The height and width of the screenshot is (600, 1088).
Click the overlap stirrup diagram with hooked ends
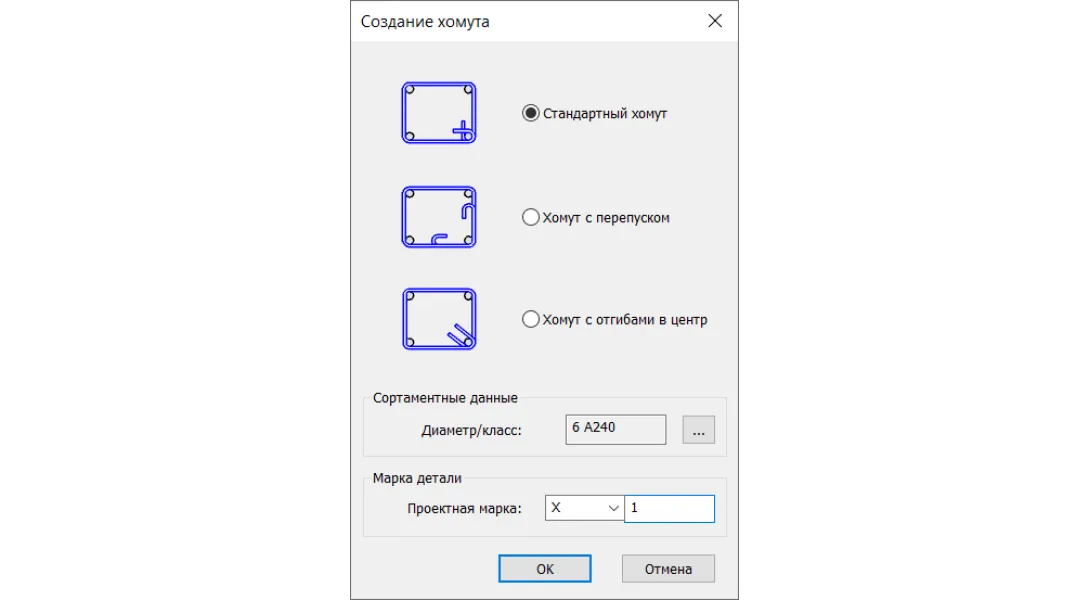coord(439,217)
